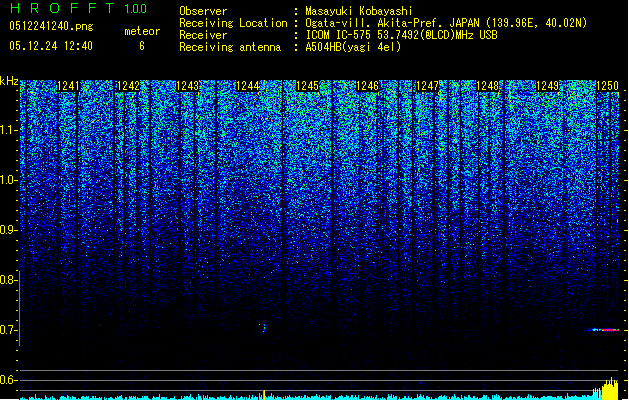This screenshot has width=629, height=400.
Task: Click the 1246 time marker
Action: click(367, 86)
